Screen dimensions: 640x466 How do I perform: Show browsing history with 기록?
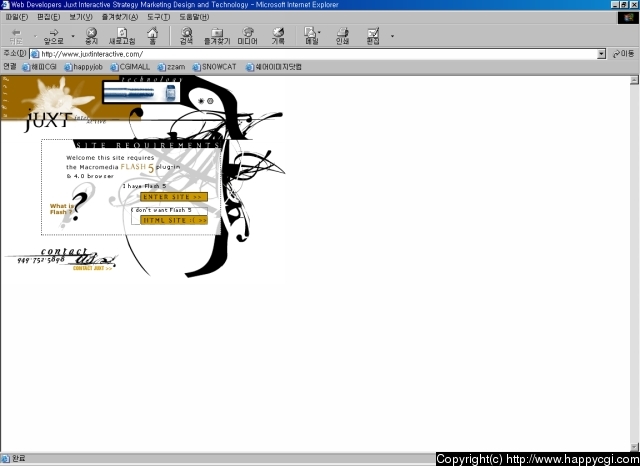tap(278, 36)
